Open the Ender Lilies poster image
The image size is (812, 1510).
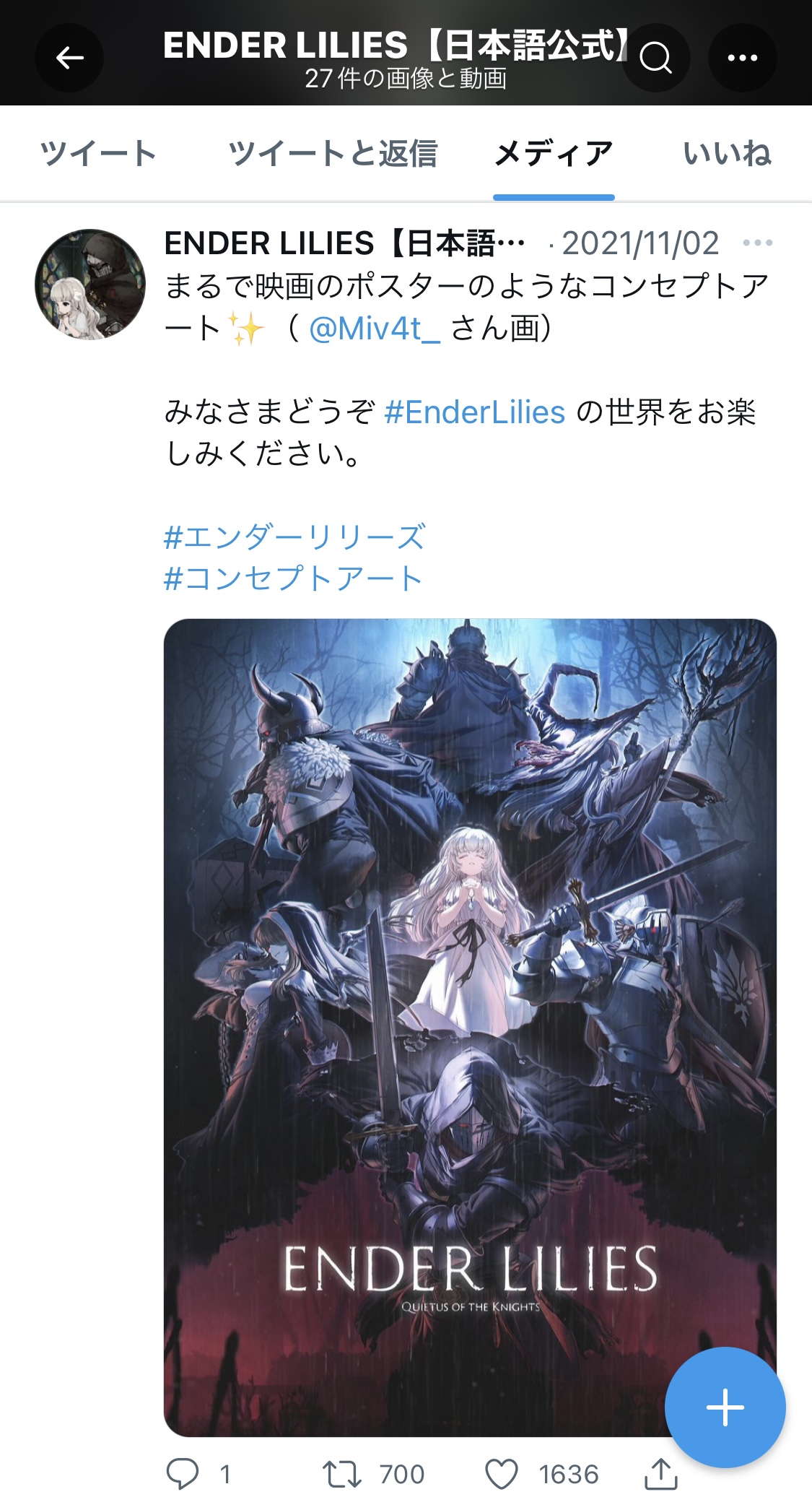tap(470, 1027)
